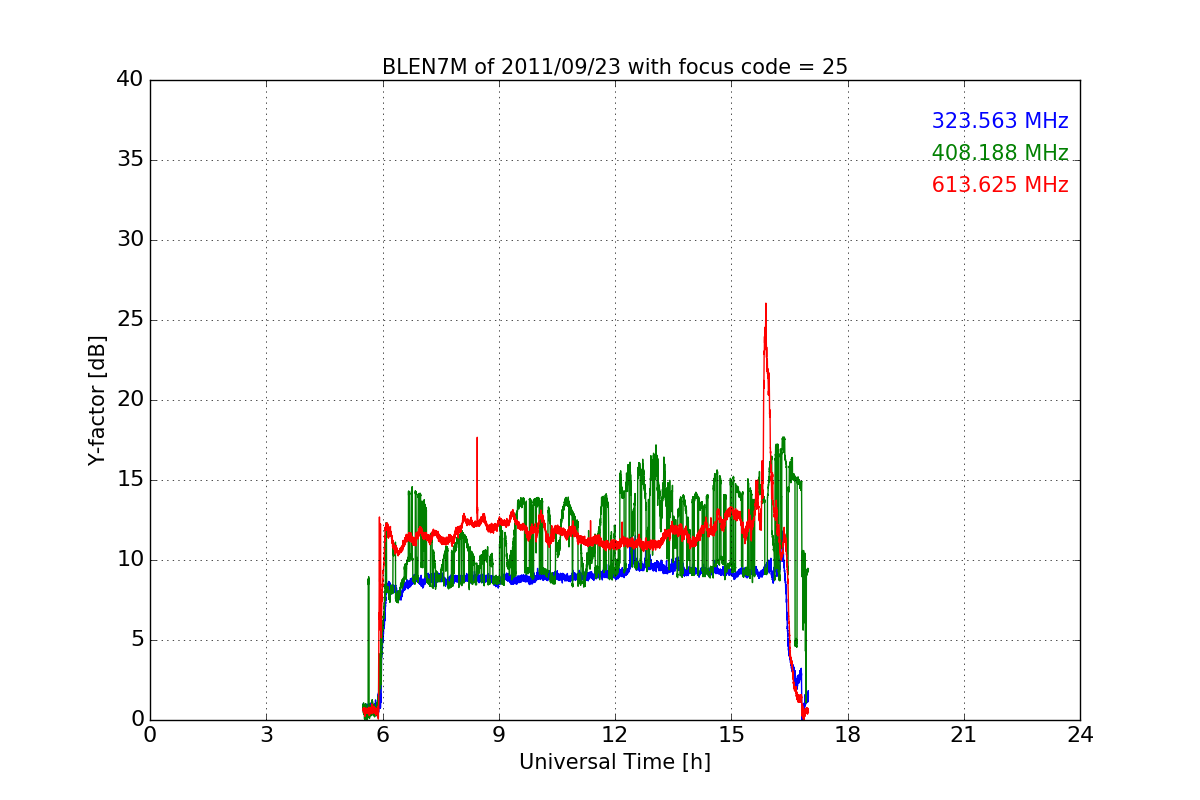Click the Universal Time [h] axis label
1200x800 pixels.
tap(615, 762)
